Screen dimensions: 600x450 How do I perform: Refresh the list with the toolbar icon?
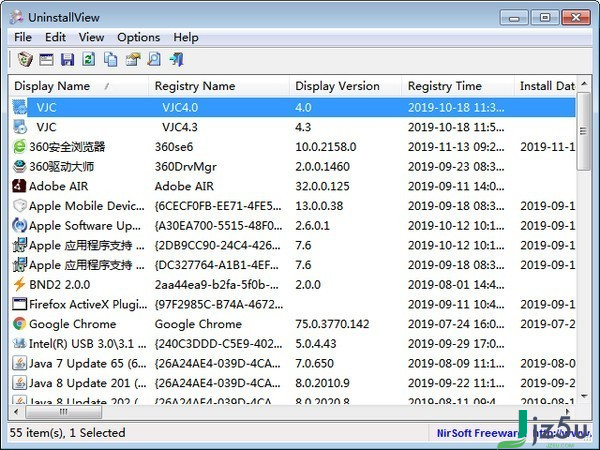click(x=89, y=59)
